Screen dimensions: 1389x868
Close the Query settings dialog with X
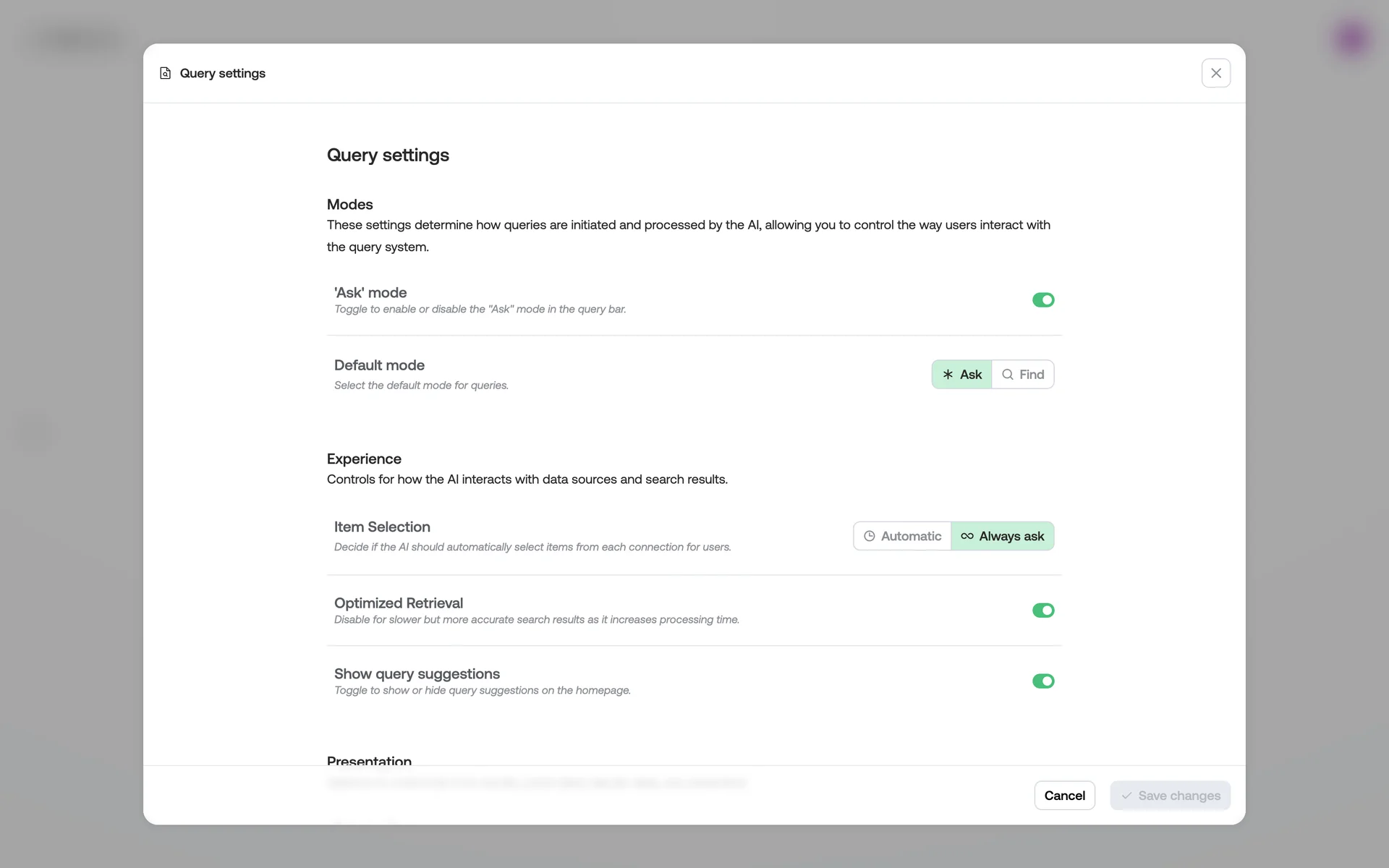tap(1215, 73)
